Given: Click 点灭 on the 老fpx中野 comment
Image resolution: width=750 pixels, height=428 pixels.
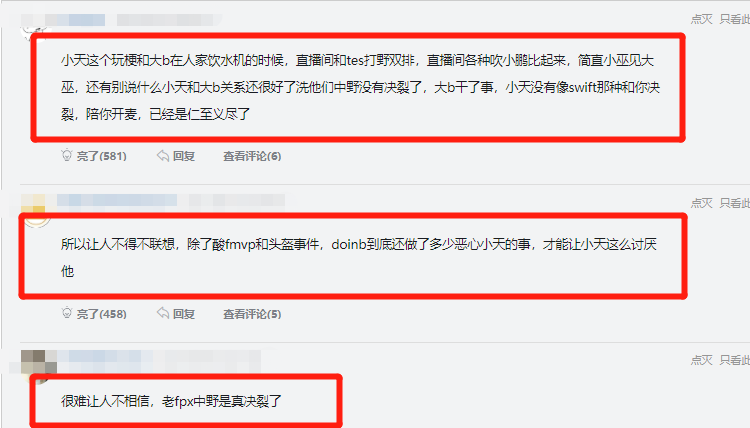Looking at the screenshot, I should click(x=701, y=360).
